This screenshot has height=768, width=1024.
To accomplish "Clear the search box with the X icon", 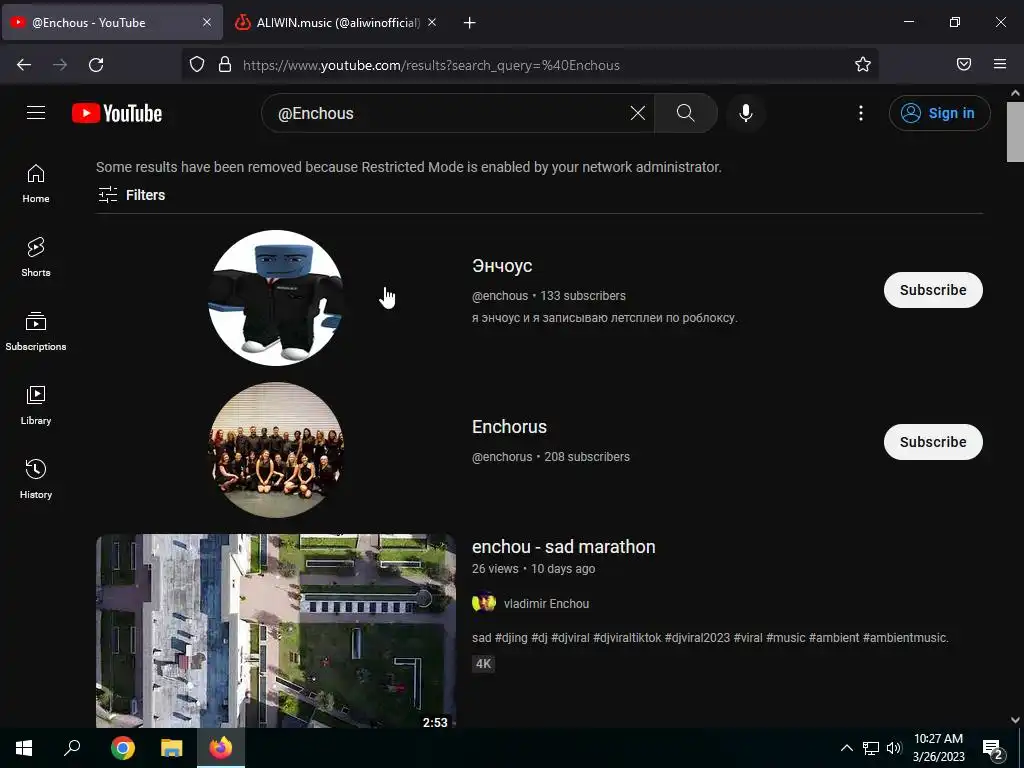I will [x=637, y=113].
